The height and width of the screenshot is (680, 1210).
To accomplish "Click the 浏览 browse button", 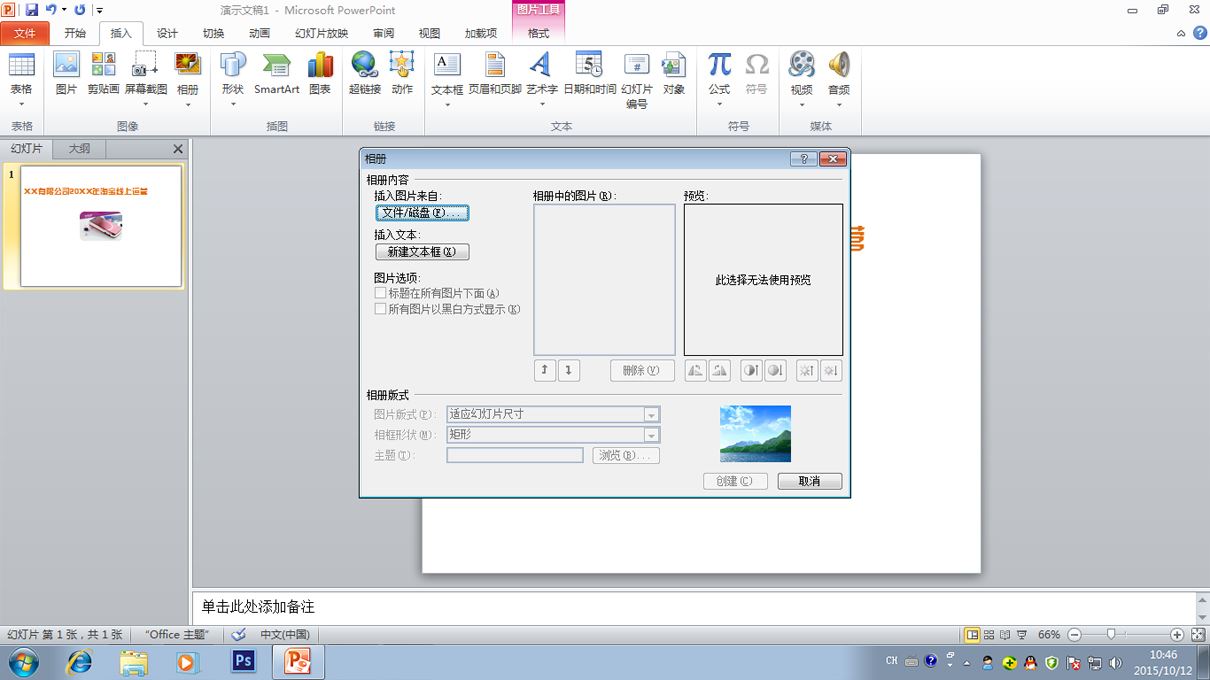I will pos(626,455).
